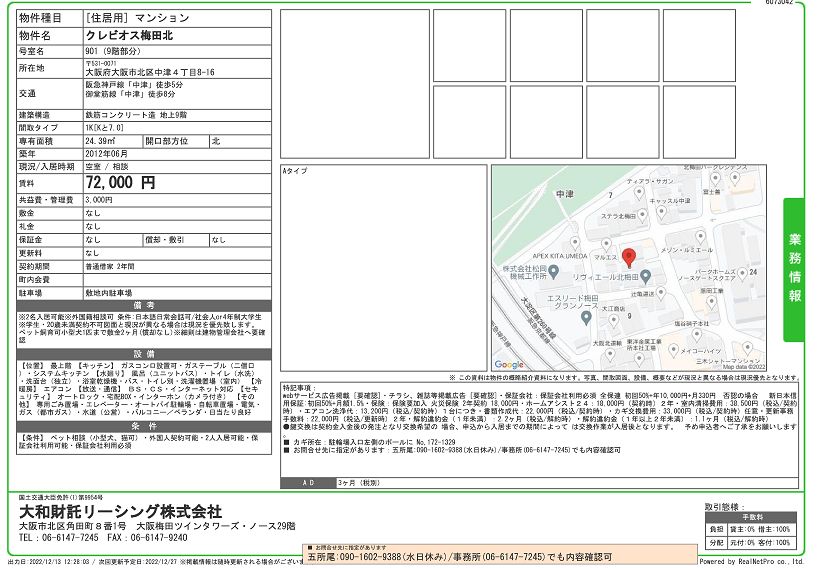This screenshot has width=820, height=568.
Task: Click the room number 901 (9階部分)
Action: pos(113,51)
